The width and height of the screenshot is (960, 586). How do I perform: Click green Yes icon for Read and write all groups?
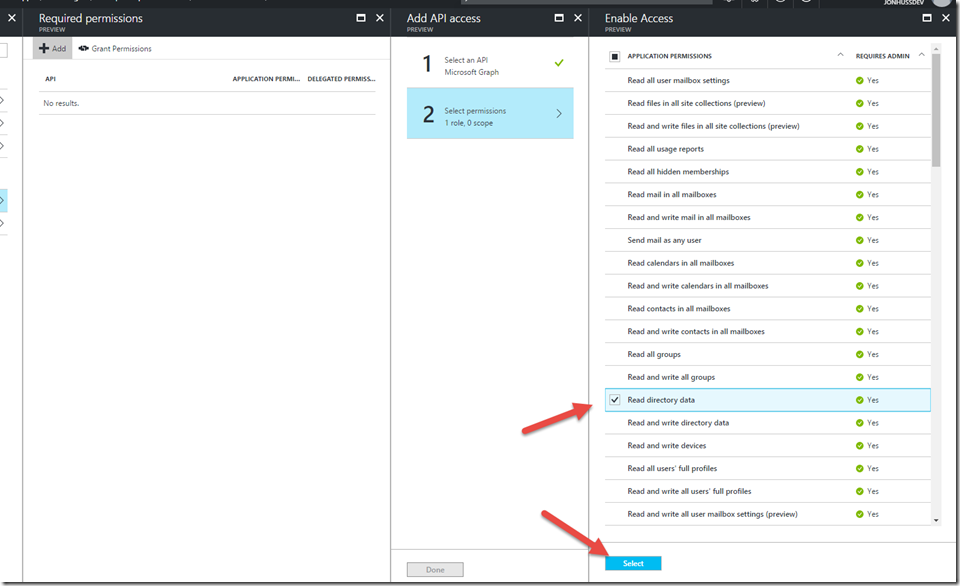pyautogui.click(x=860, y=377)
